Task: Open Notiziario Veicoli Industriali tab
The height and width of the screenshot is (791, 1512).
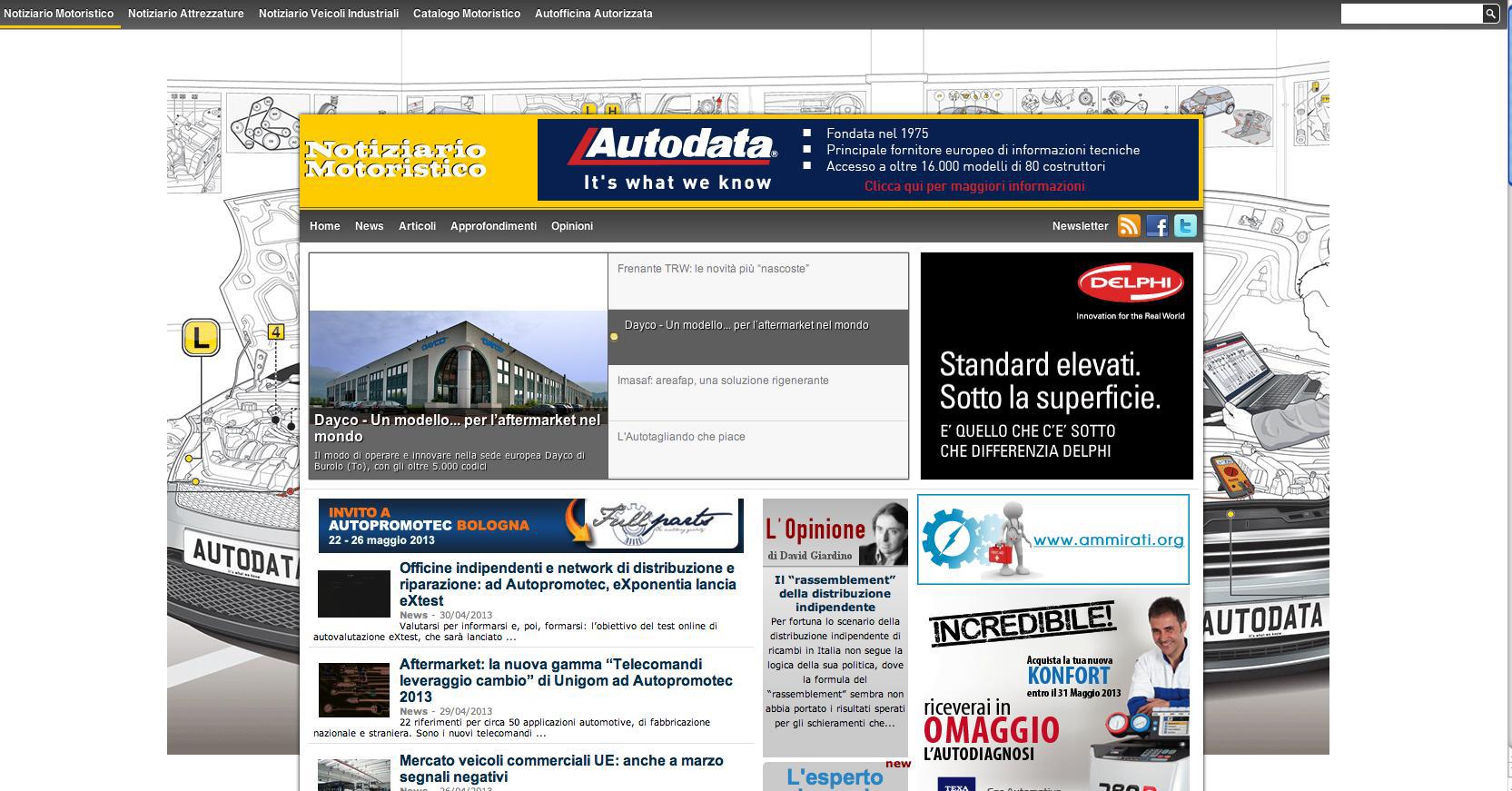Action: click(x=329, y=14)
